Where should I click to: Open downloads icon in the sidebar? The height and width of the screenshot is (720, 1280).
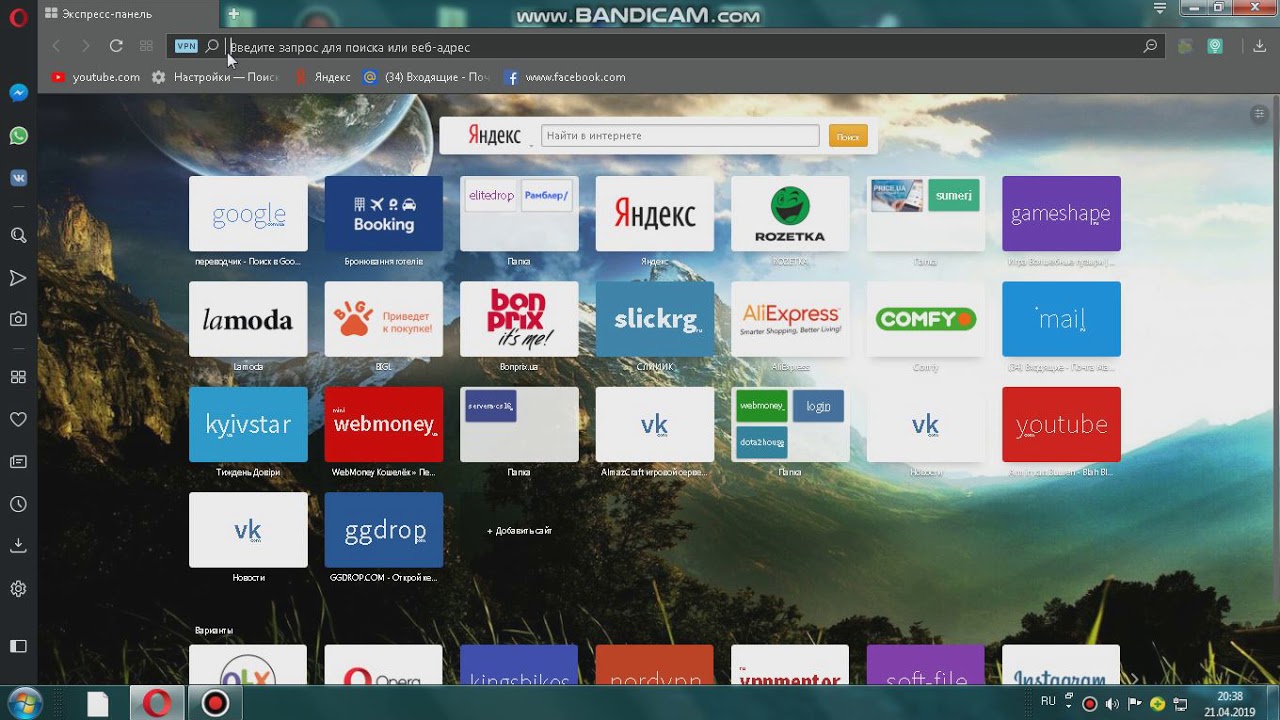18,546
